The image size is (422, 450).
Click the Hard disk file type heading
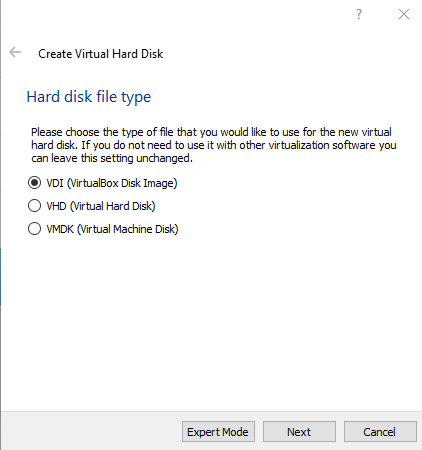coord(89,97)
